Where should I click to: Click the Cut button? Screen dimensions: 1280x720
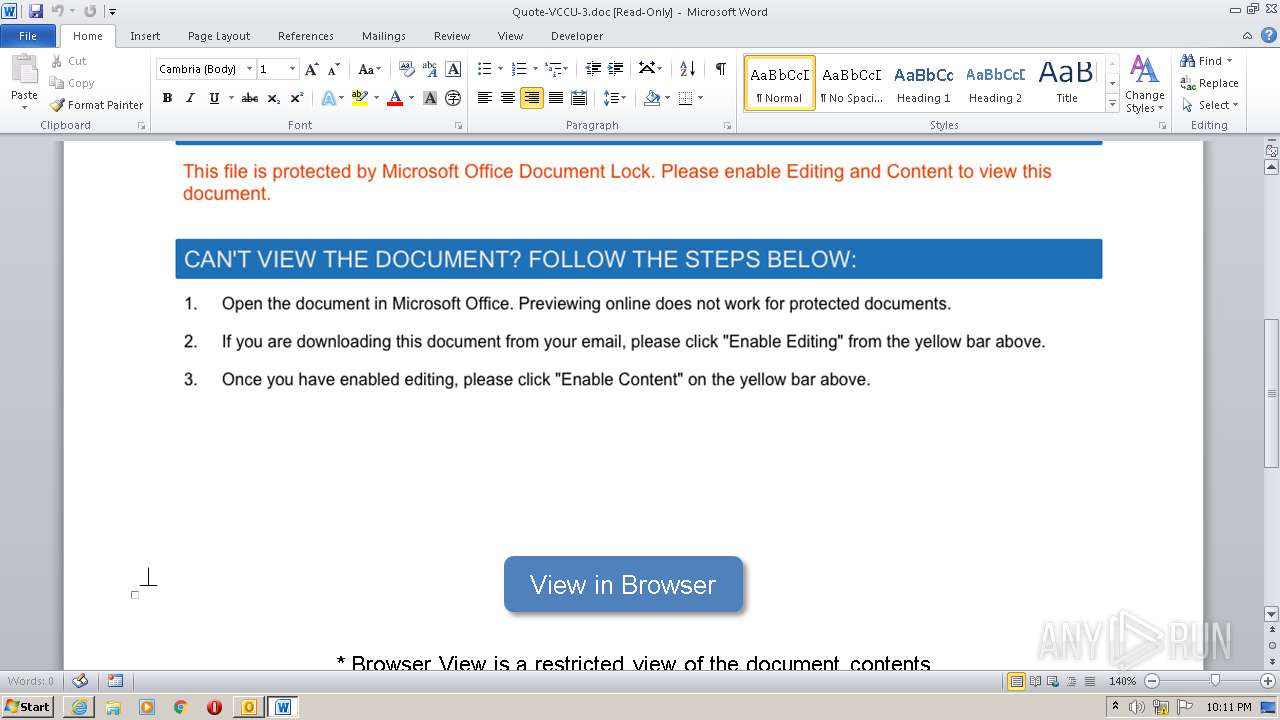tap(70, 61)
